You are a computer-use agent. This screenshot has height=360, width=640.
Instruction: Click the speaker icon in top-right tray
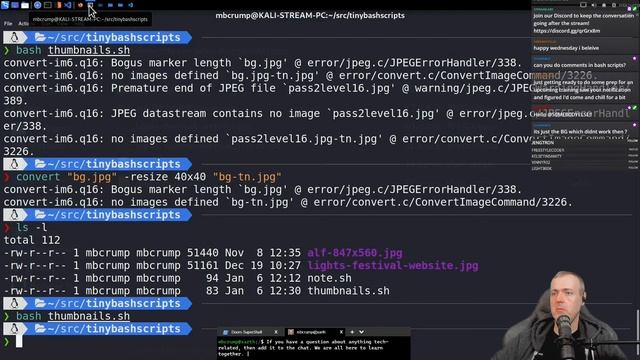593,5
